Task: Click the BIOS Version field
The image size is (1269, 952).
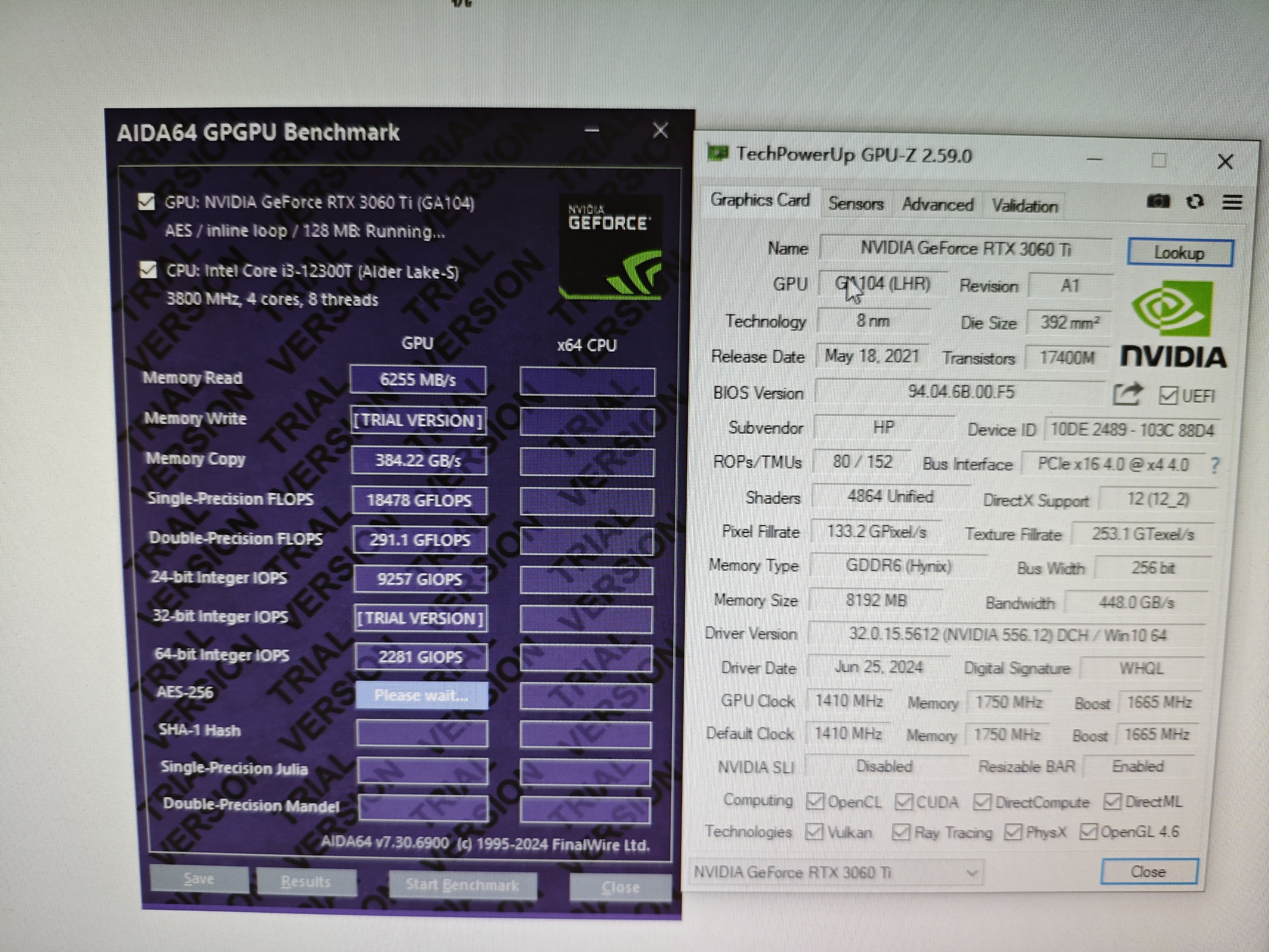Action: (x=961, y=393)
